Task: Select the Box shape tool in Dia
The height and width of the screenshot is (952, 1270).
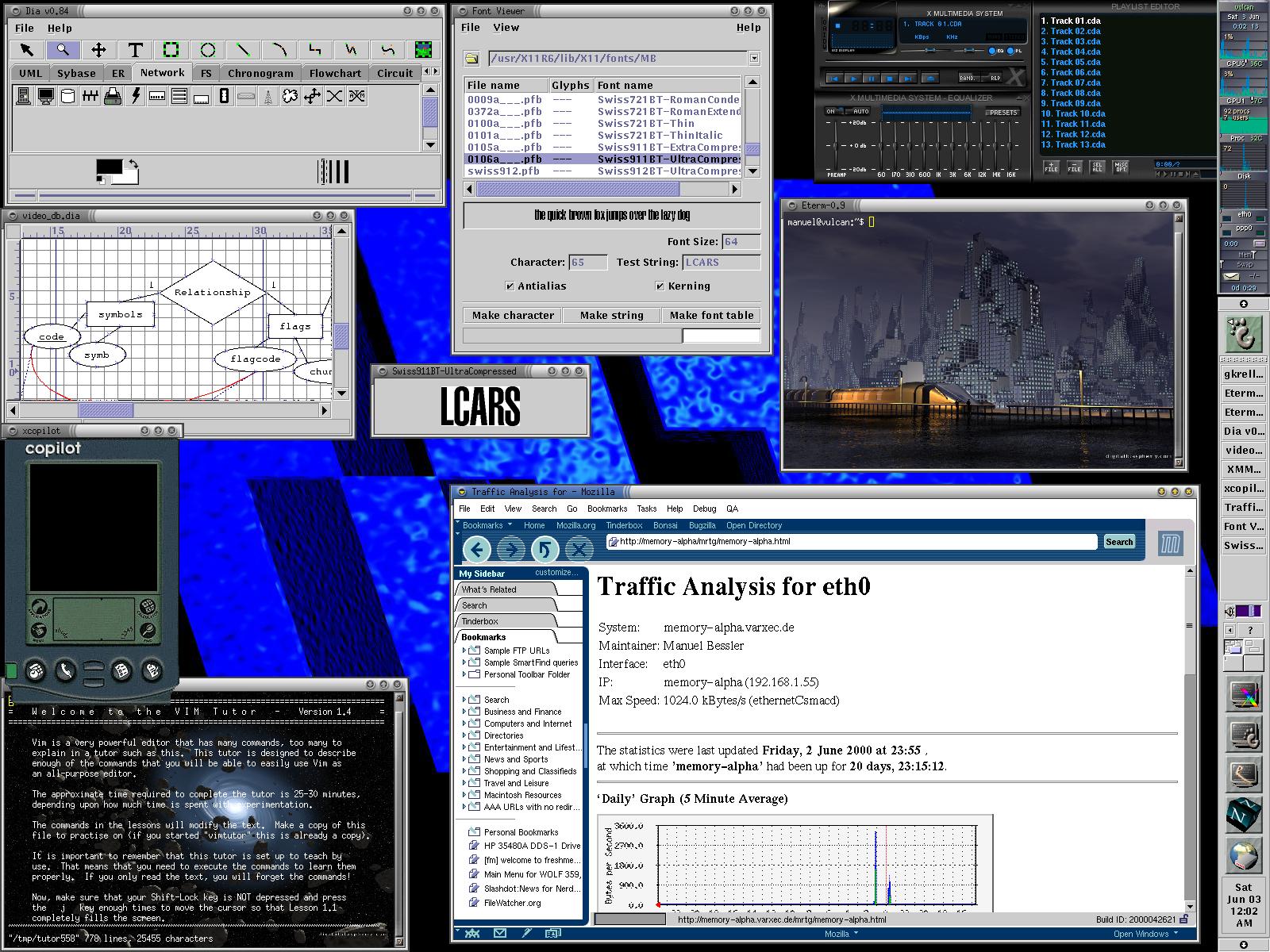Action: pos(171,50)
